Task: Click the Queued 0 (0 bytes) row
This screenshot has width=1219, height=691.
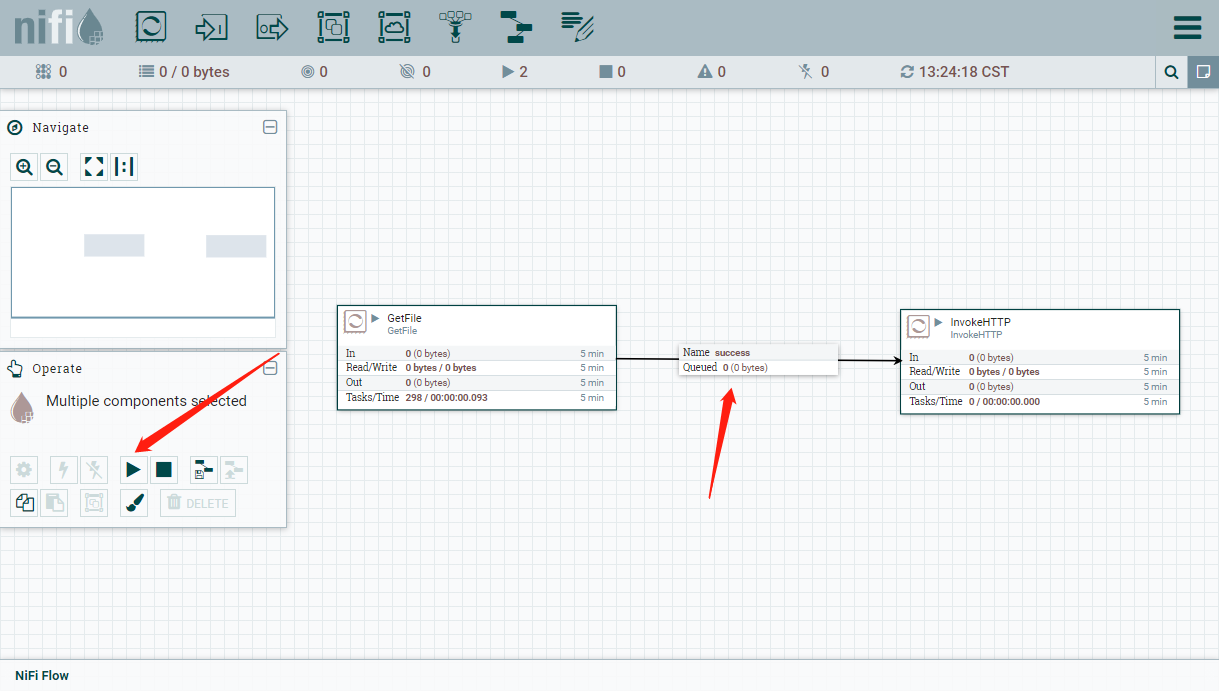Action: point(758,367)
